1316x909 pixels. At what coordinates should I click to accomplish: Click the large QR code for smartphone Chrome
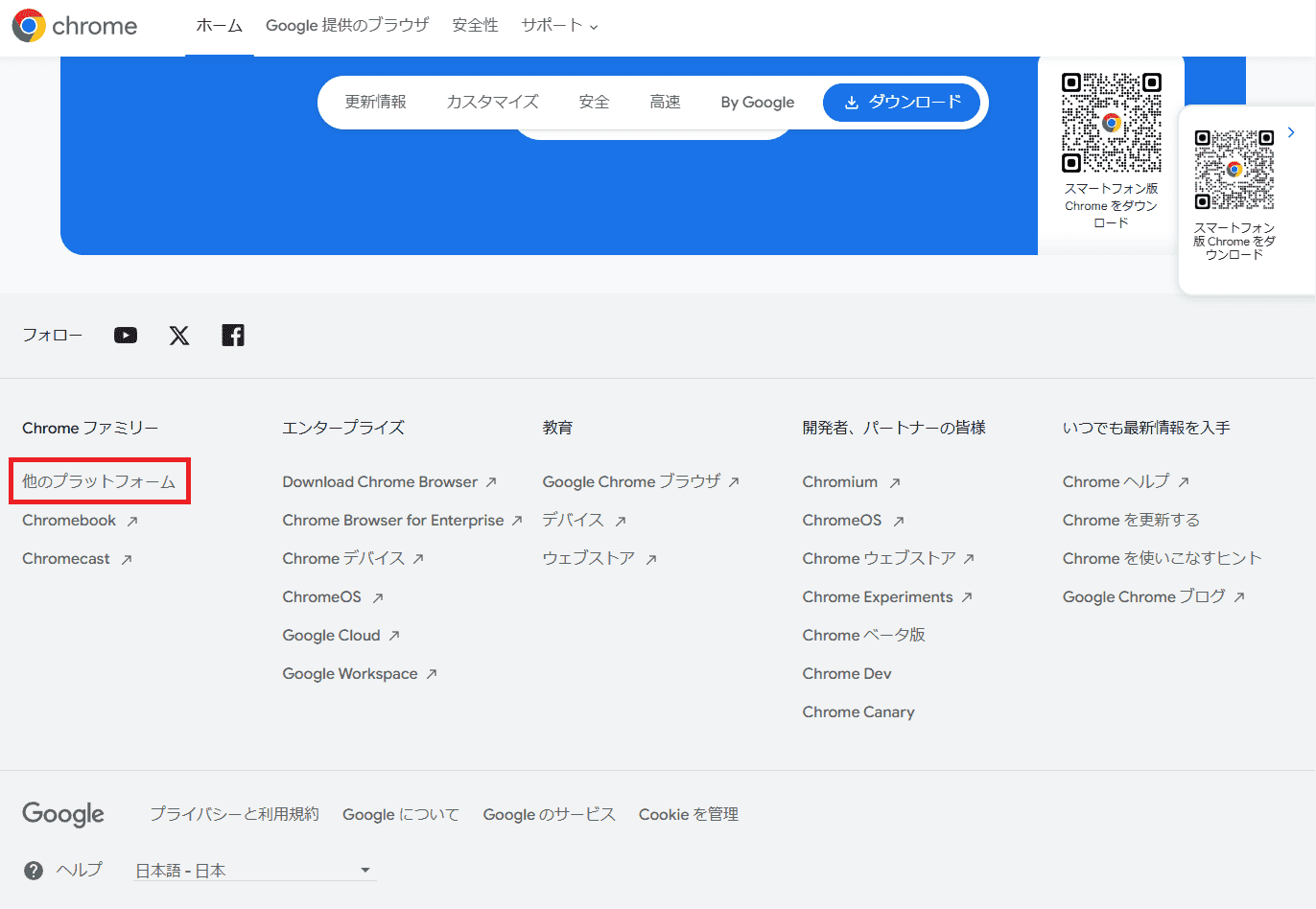(x=1112, y=123)
